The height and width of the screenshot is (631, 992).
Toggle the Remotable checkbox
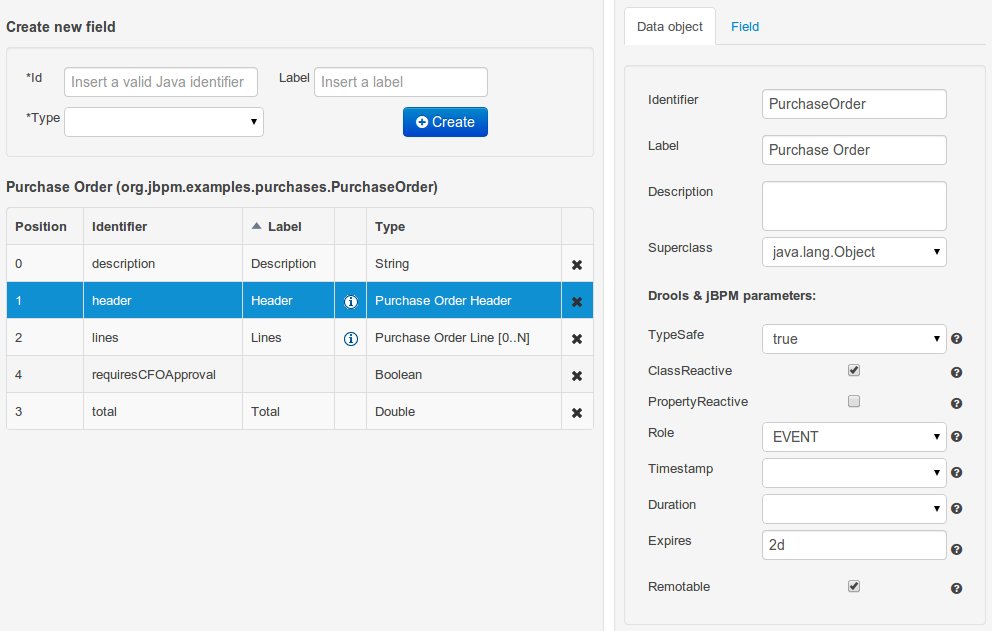(854, 586)
